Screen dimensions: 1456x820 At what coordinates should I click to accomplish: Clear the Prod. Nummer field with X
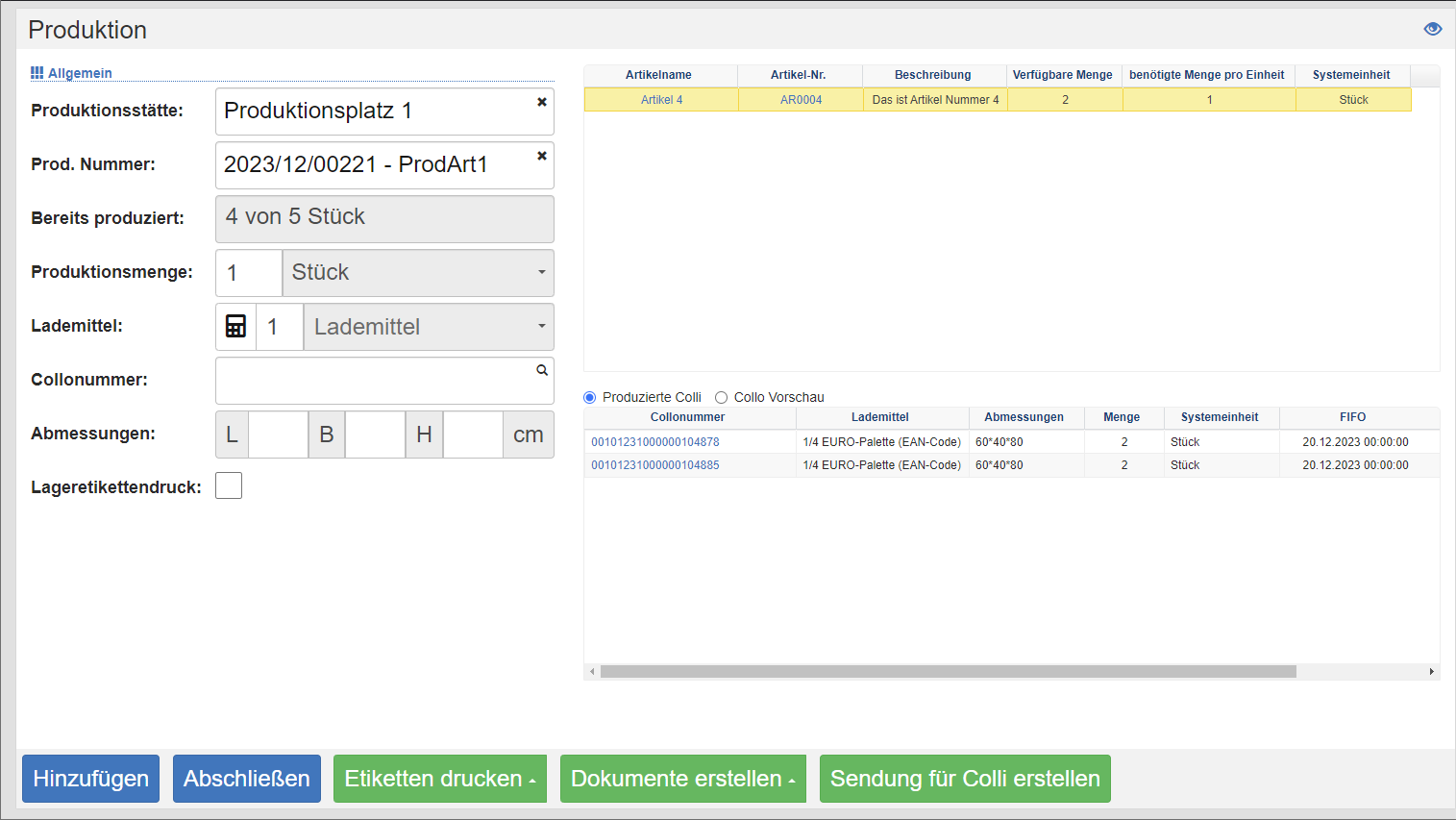tap(542, 156)
